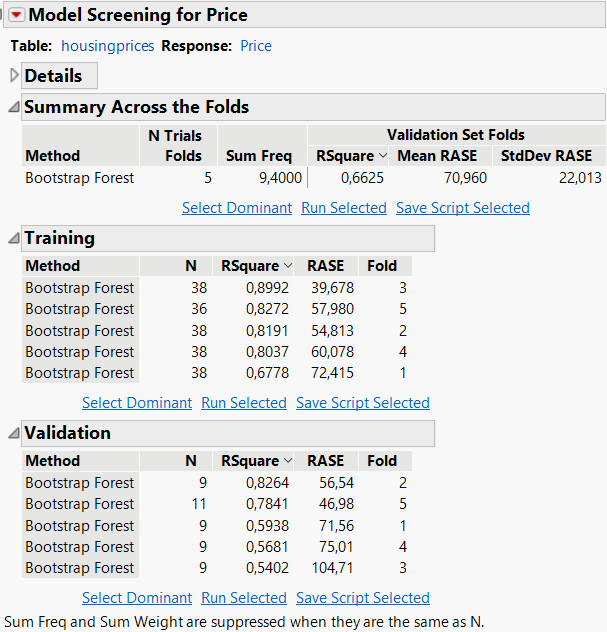The image size is (607, 632).
Task: Click Run Selected under Training table
Action: pos(244,403)
